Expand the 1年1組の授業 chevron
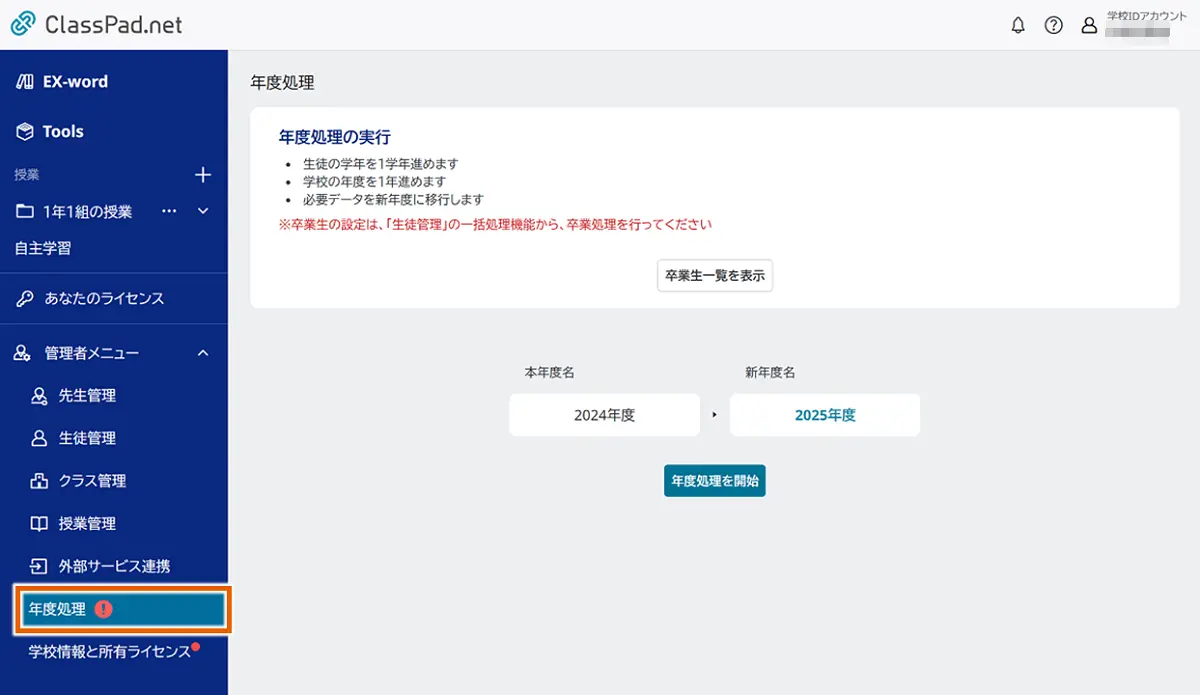 click(x=203, y=211)
